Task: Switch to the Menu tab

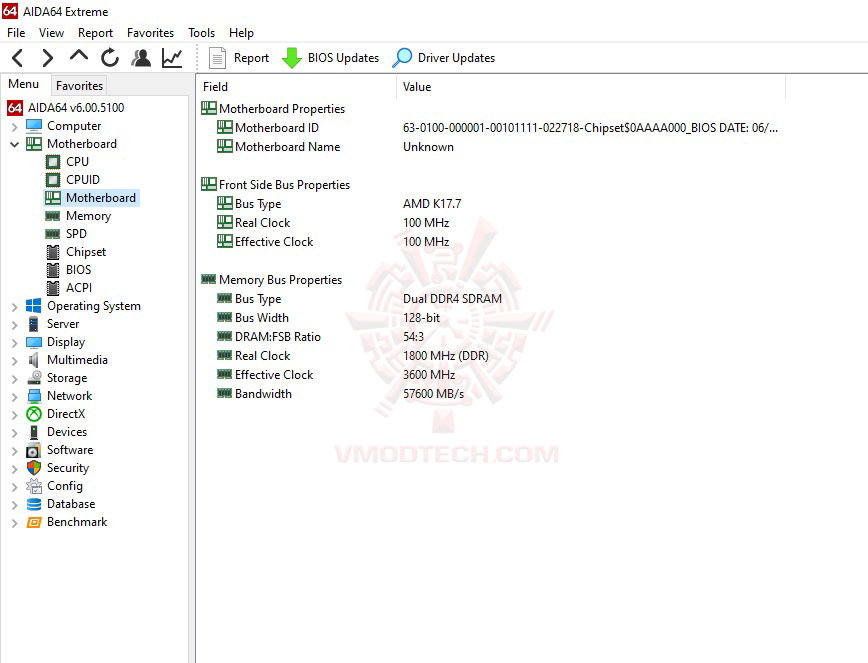Action: tap(24, 84)
